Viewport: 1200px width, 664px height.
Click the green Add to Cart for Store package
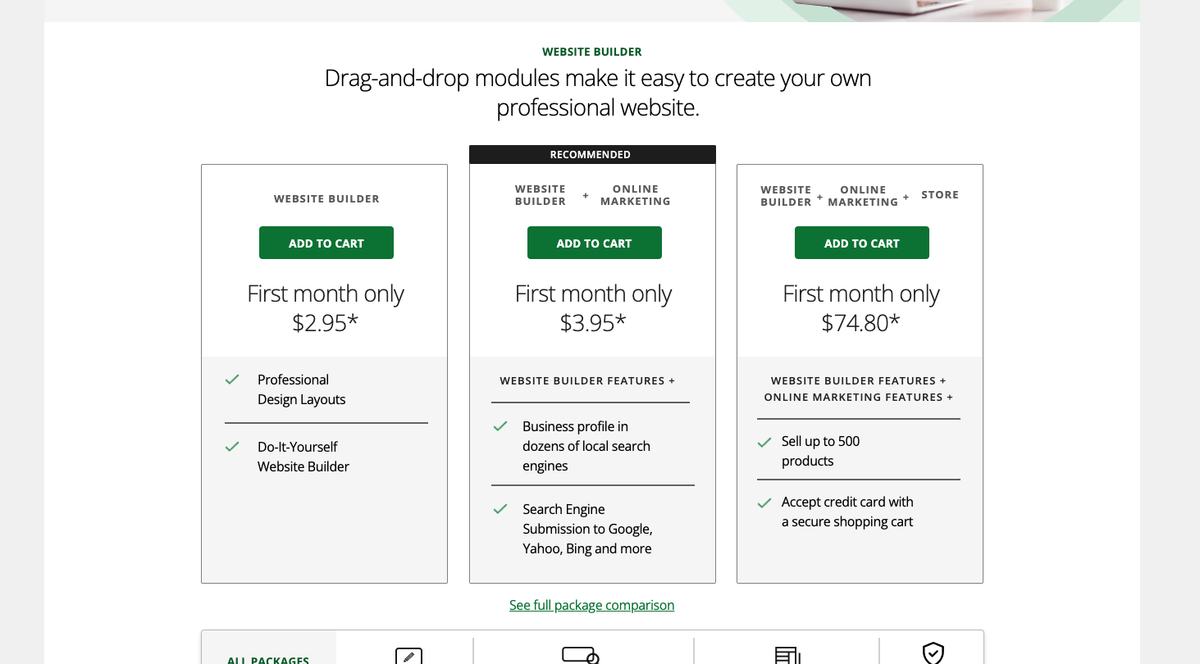(861, 242)
